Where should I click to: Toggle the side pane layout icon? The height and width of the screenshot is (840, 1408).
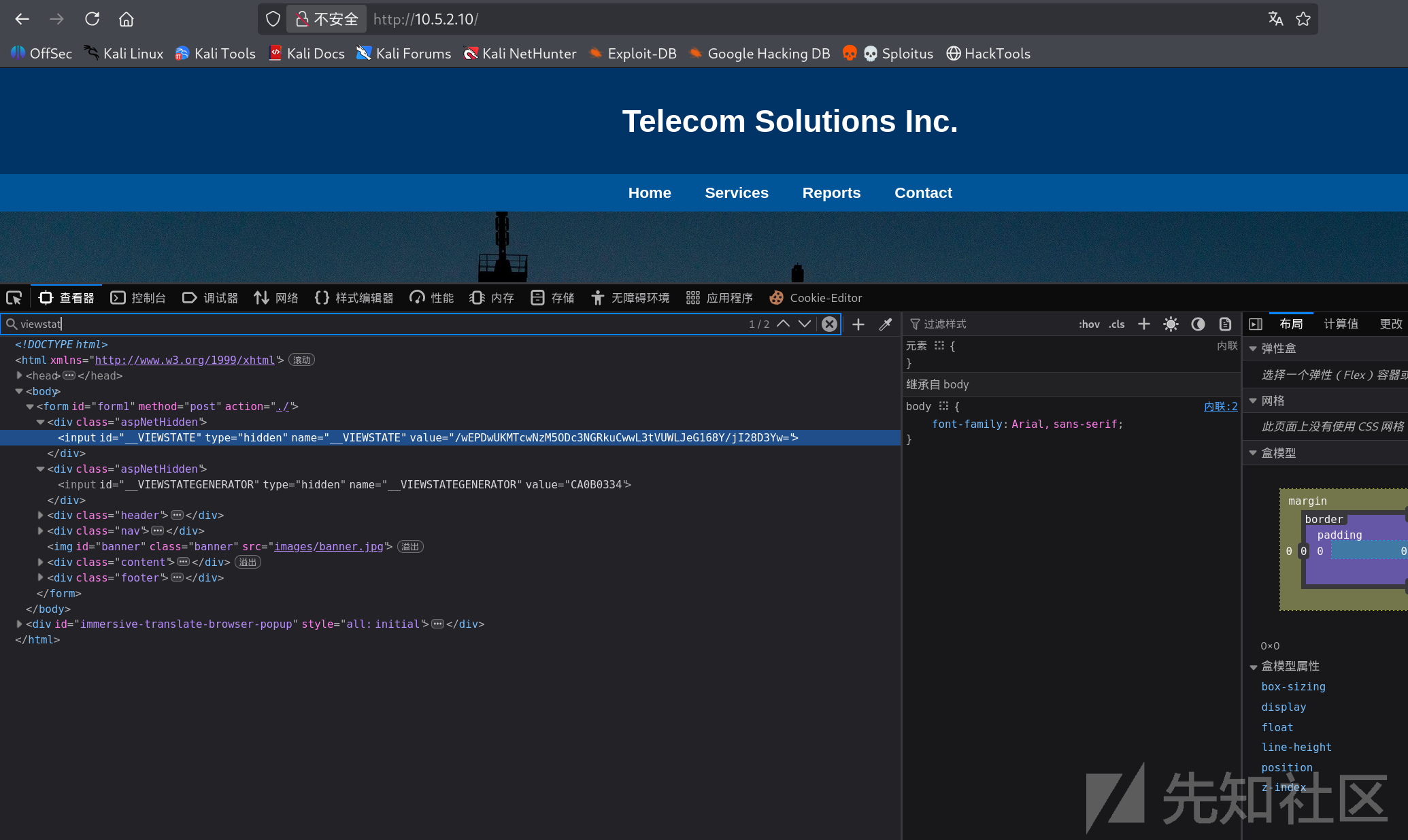[x=1256, y=324]
